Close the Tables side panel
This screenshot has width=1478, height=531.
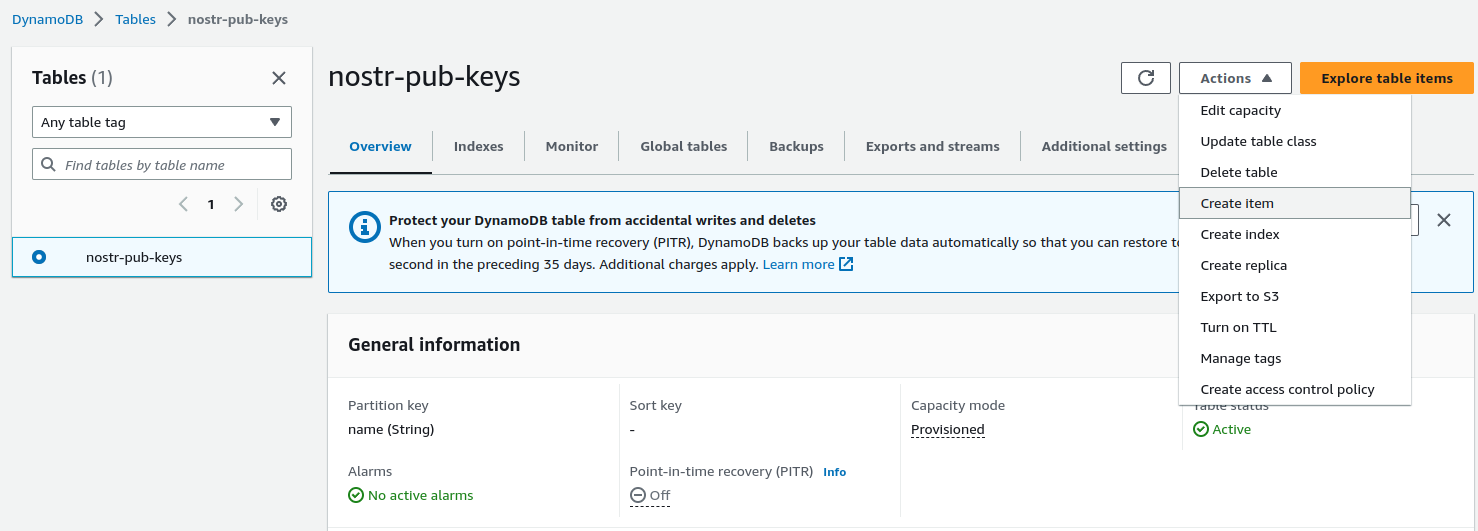click(279, 78)
